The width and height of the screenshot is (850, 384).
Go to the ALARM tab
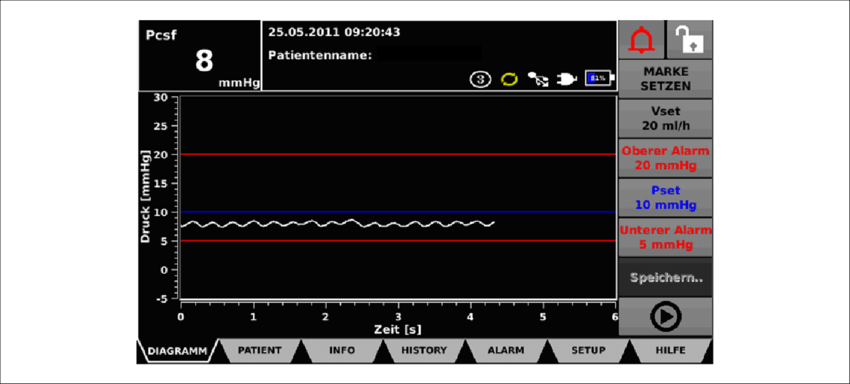(x=506, y=350)
